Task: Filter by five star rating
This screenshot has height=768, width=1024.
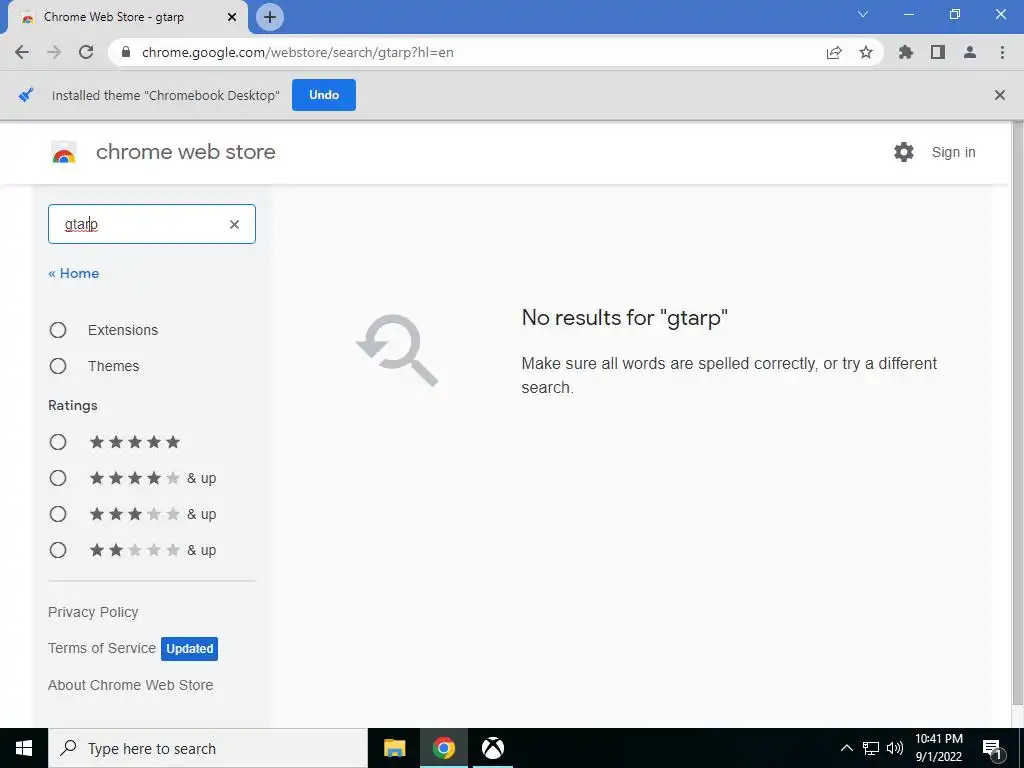Action: point(58,442)
